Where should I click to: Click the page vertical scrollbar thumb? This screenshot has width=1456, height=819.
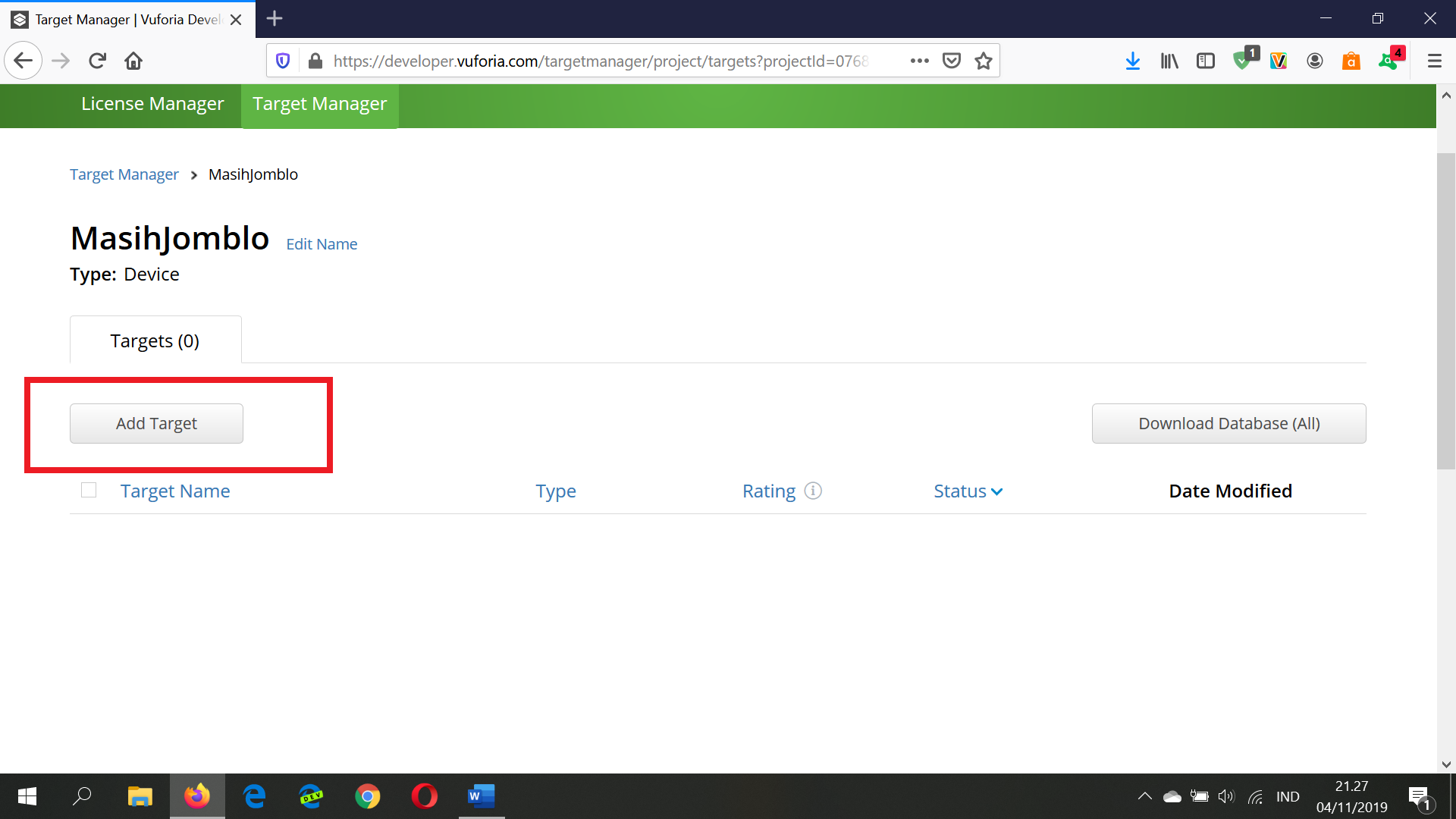tap(1445, 311)
